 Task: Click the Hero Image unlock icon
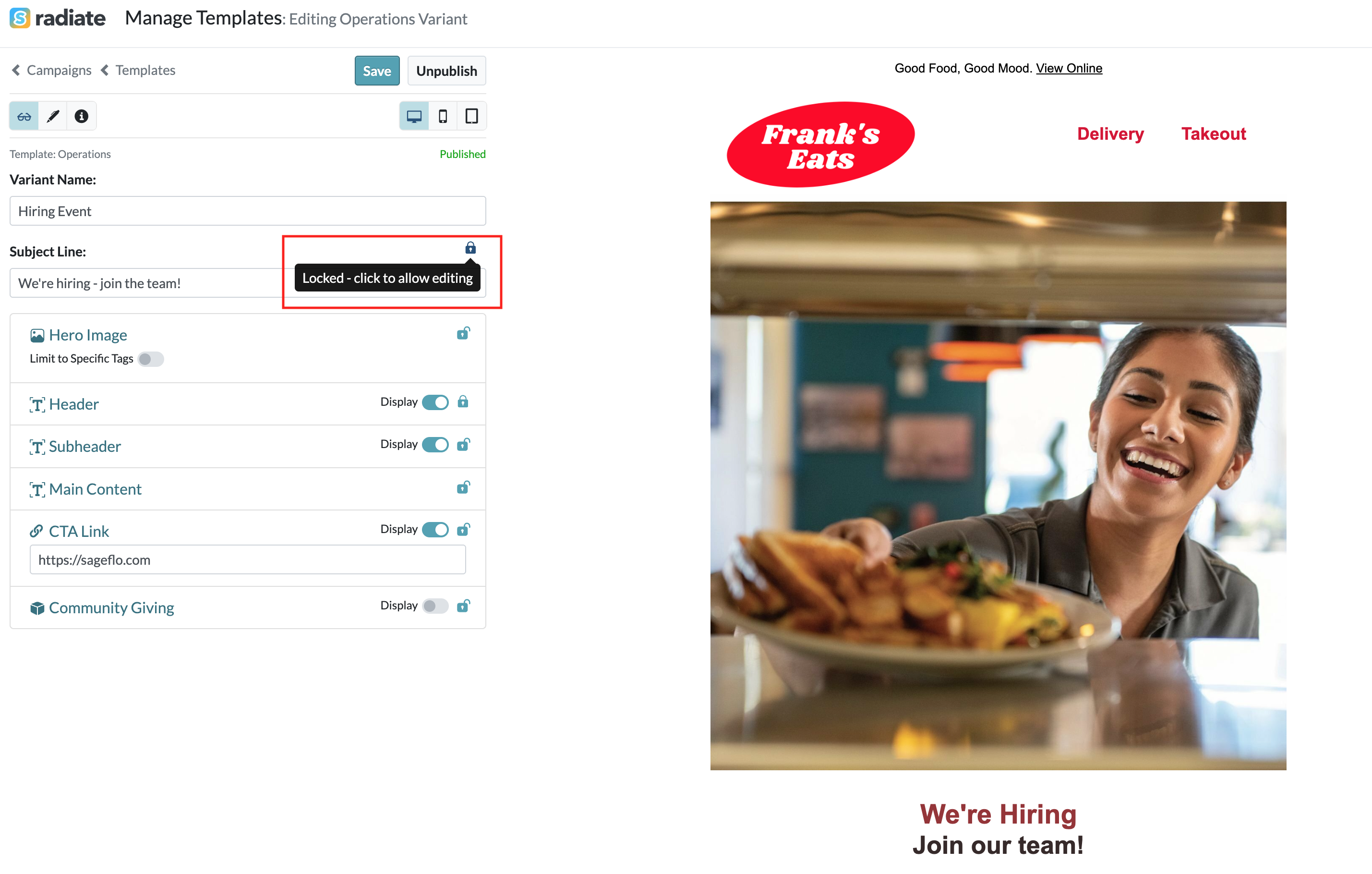[x=463, y=334]
